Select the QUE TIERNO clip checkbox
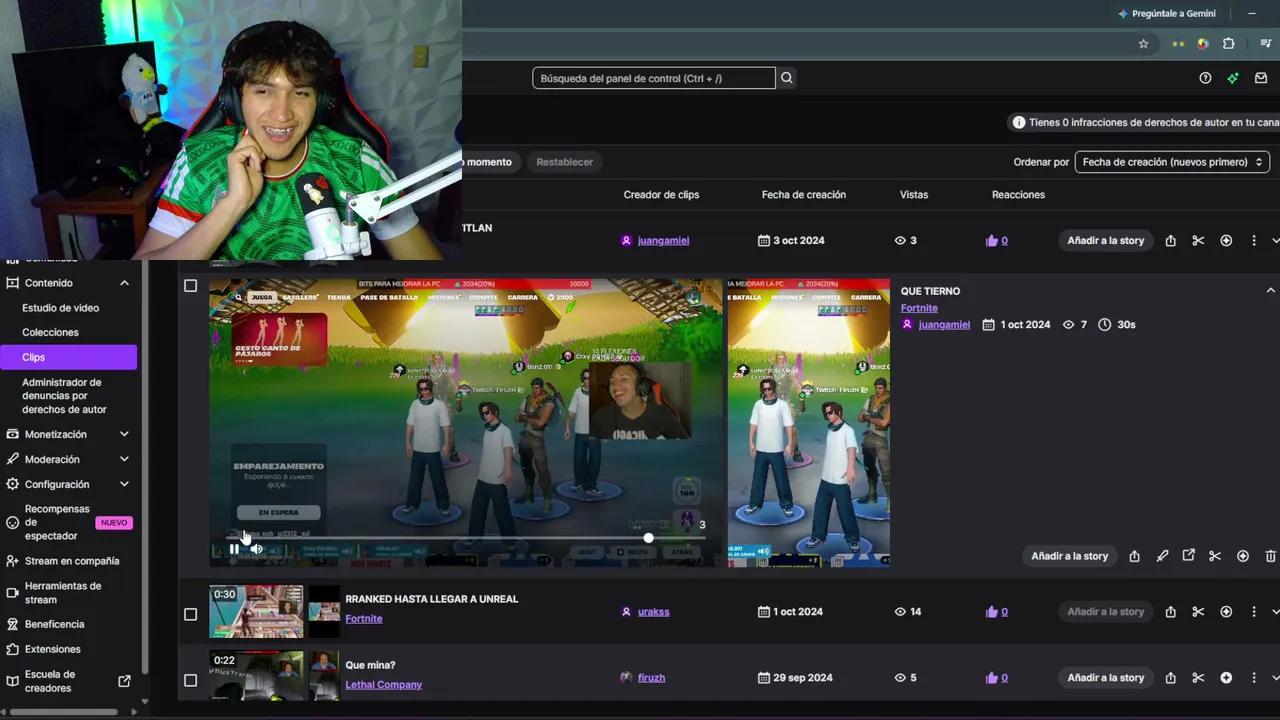The image size is (1280, 720). (x=190, y=286)
